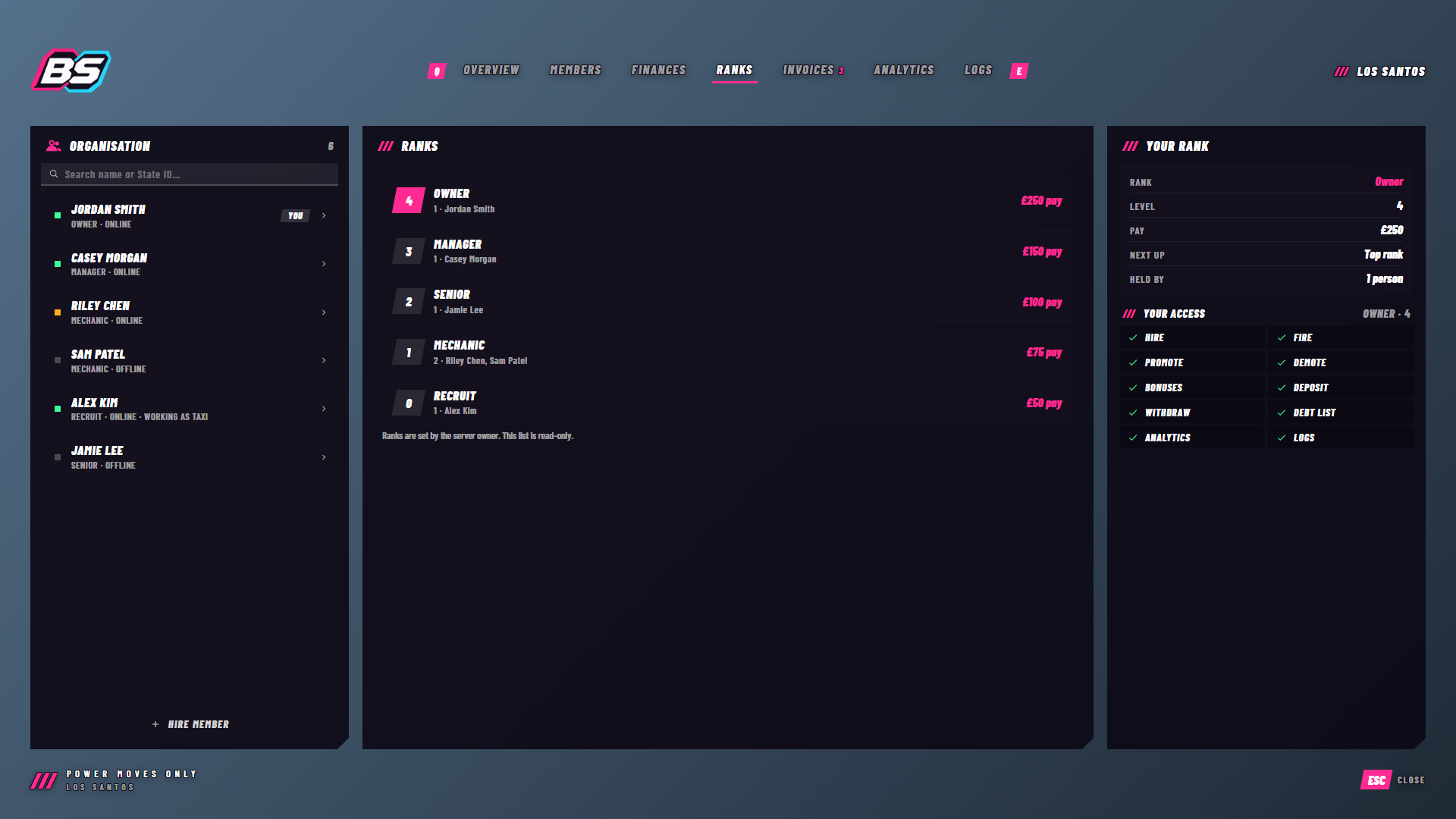This screenshot has height=819, width=1456.
Task: Expand Jamie Lee's row chevron
Action: pos(324,457)
